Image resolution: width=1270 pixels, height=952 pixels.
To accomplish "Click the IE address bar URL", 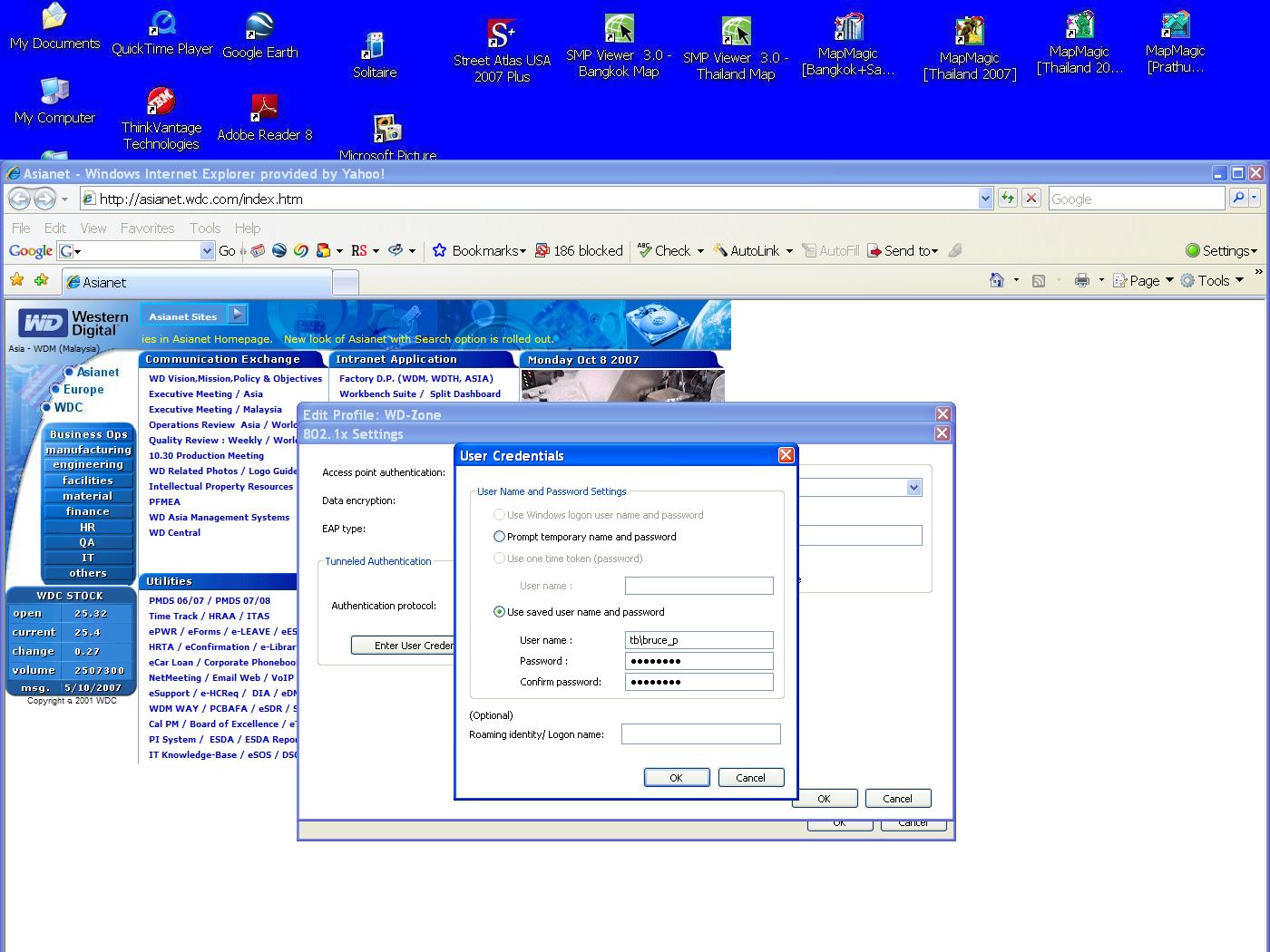I will tap(529, 199).
